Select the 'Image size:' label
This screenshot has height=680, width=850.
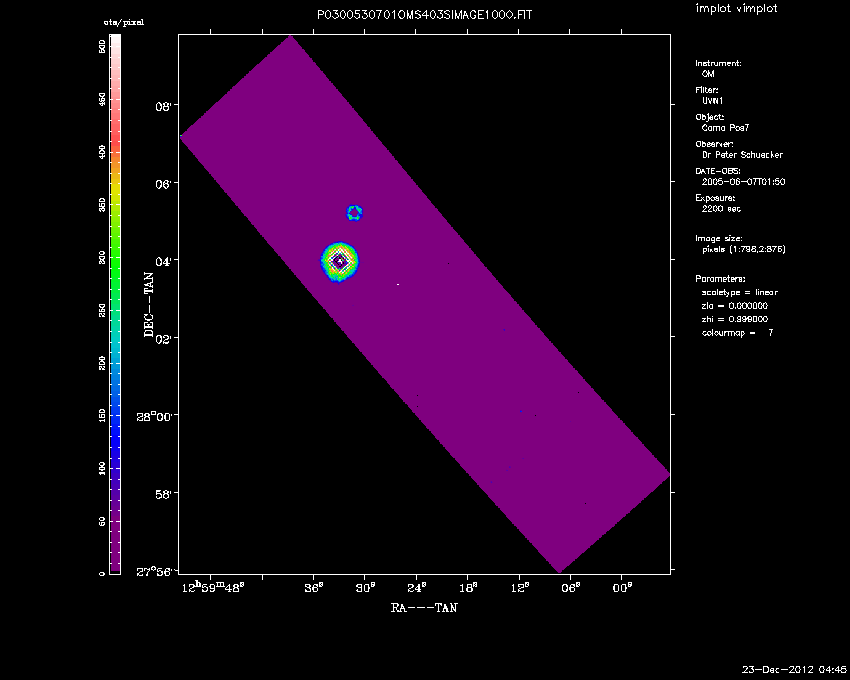[719, 239]
